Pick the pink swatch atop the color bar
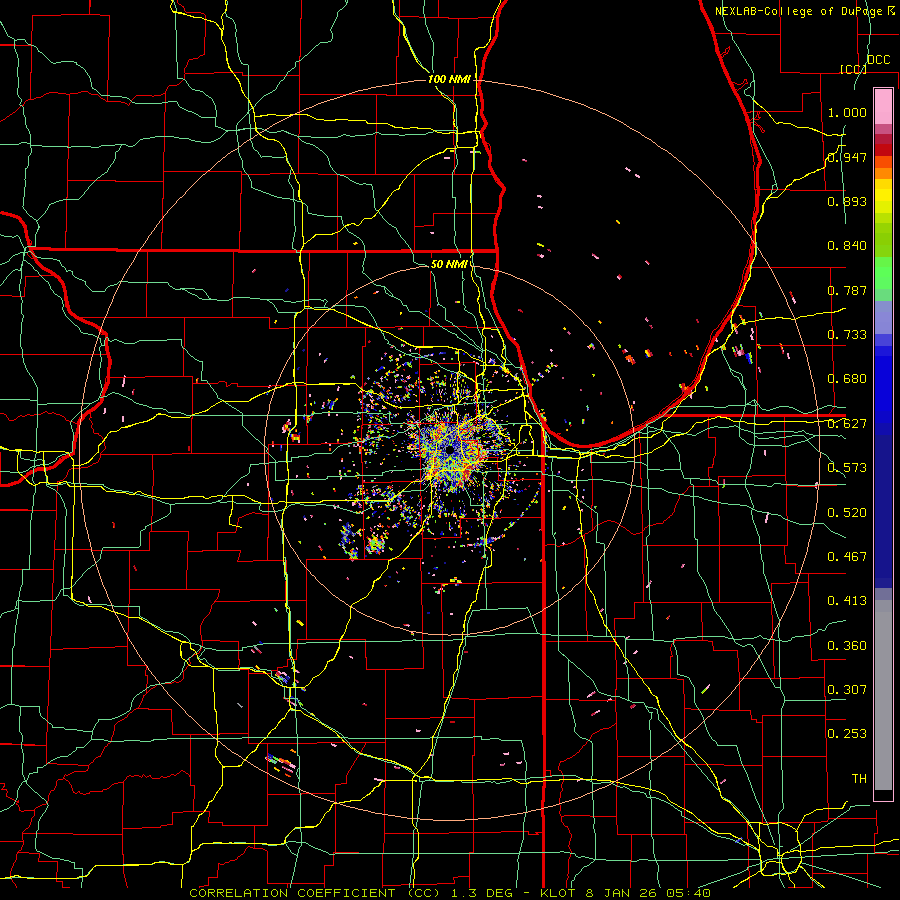The height and width of the screenshot is (900, 900). [883, 106]
